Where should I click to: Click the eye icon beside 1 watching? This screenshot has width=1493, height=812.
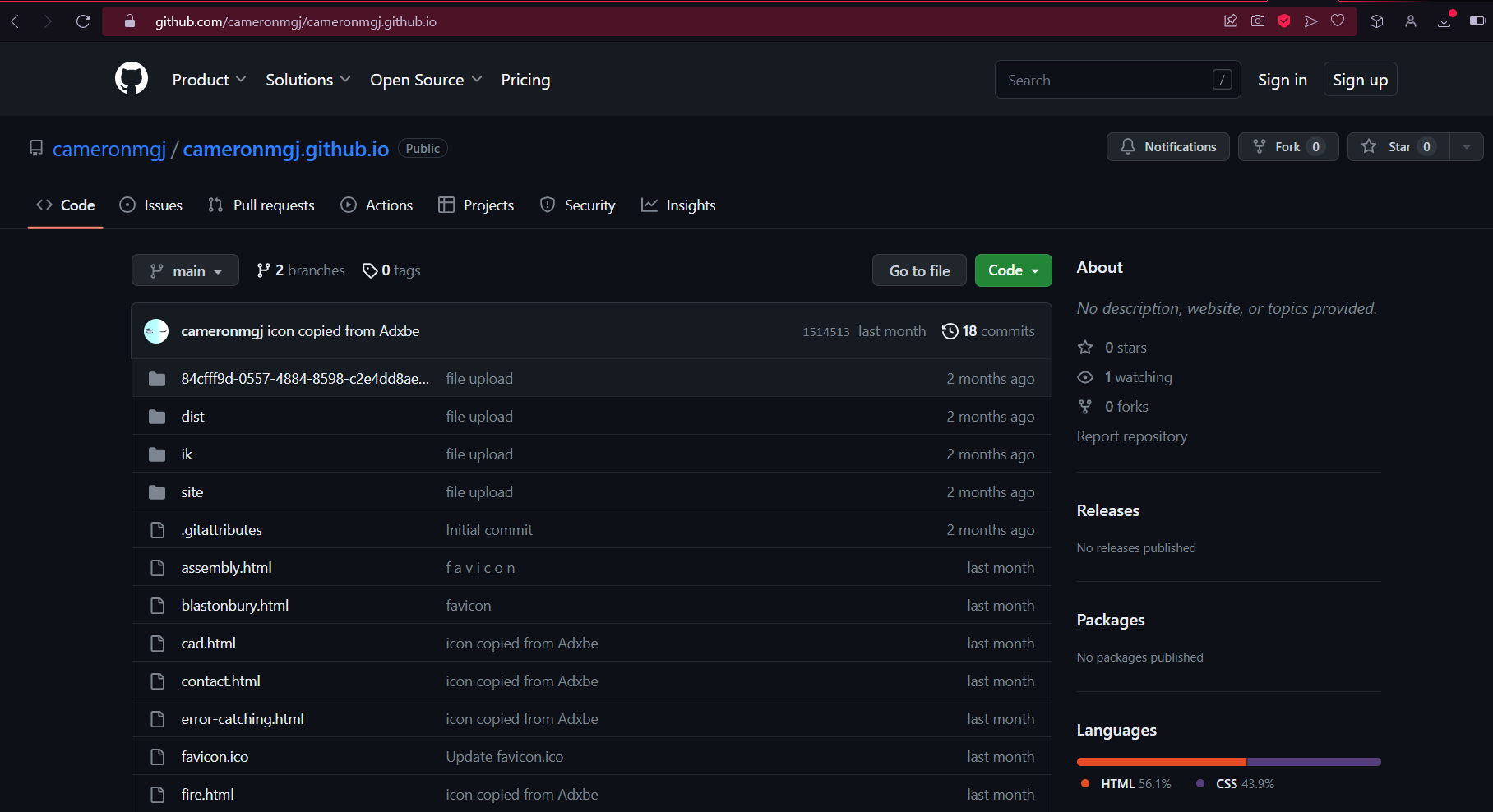[1085, 377]
